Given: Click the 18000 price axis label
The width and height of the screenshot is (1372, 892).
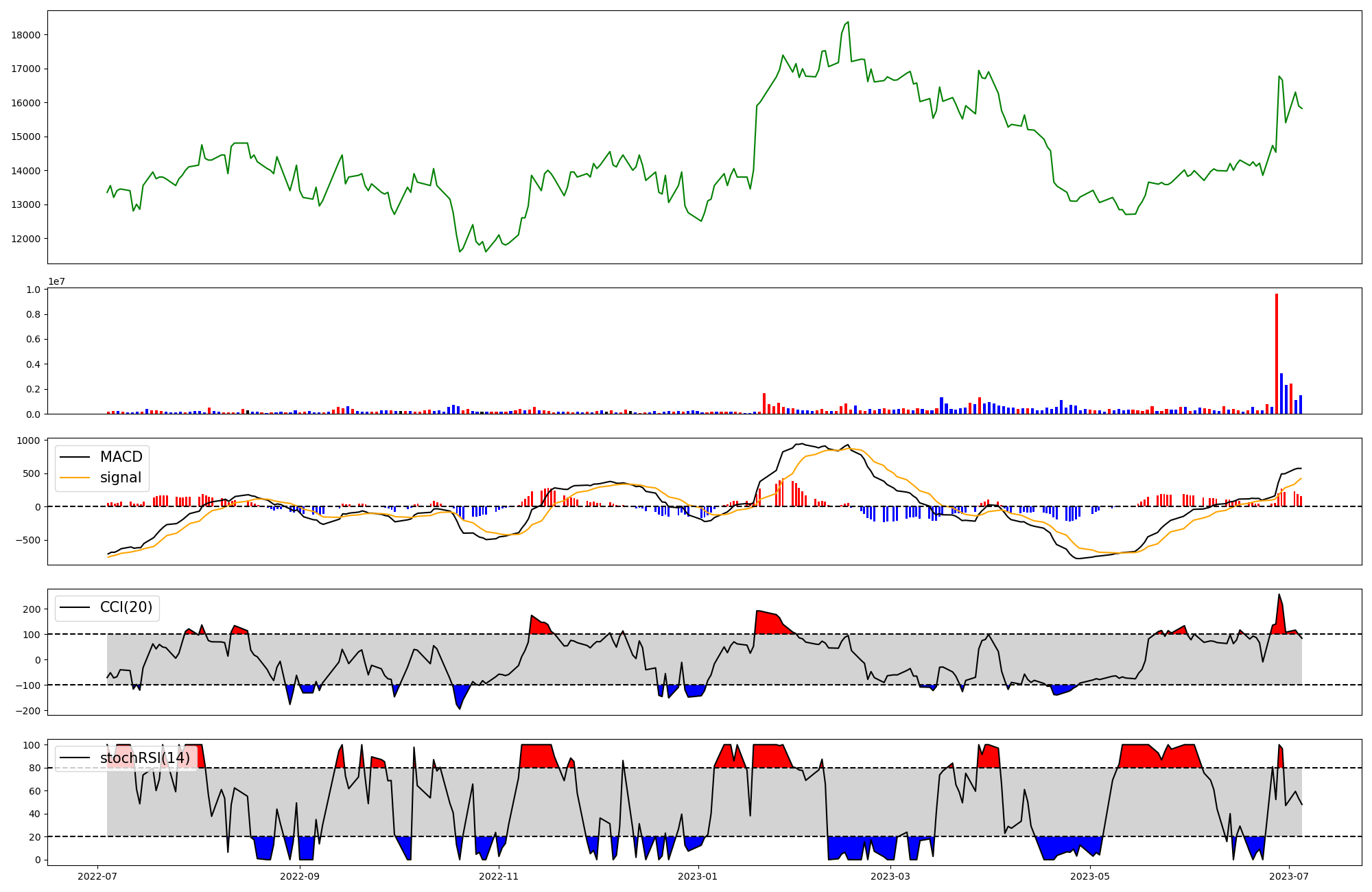Looking at the screenshot, I should [26, 35].
